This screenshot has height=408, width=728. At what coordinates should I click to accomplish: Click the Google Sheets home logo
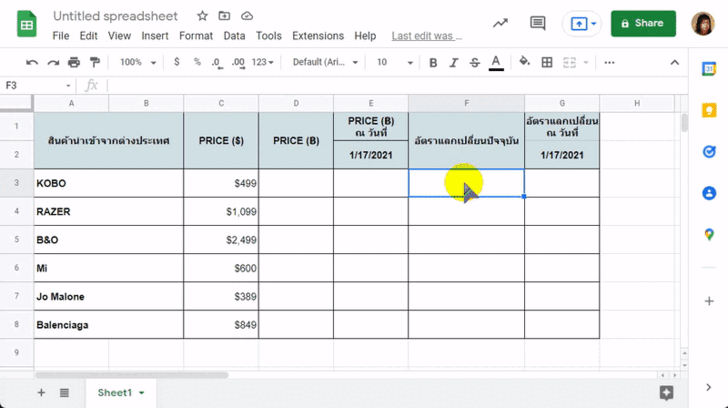coord(26,24)
